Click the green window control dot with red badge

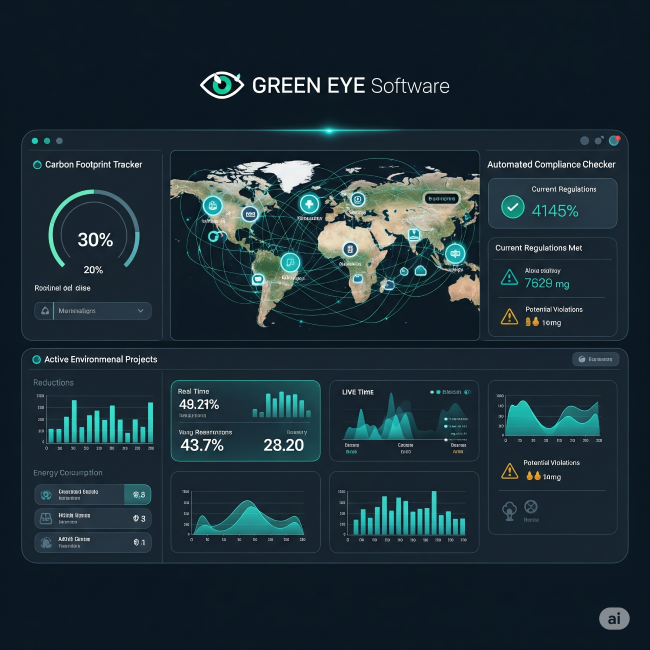(614, 141)
